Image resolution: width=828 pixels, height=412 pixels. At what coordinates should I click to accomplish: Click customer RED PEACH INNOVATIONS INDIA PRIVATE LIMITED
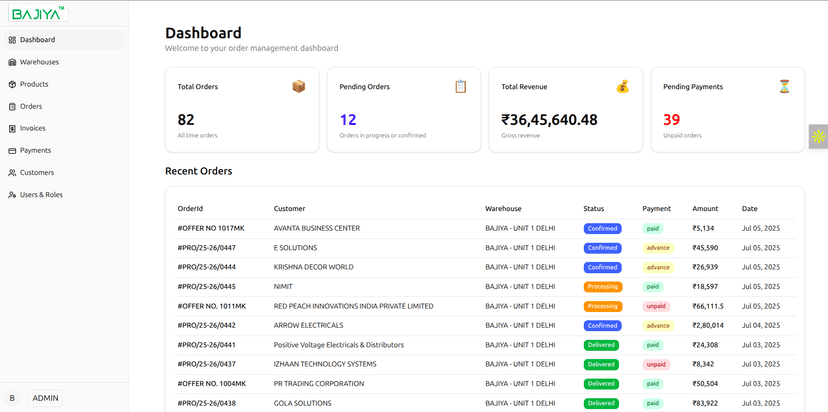[x=353, y=306]
